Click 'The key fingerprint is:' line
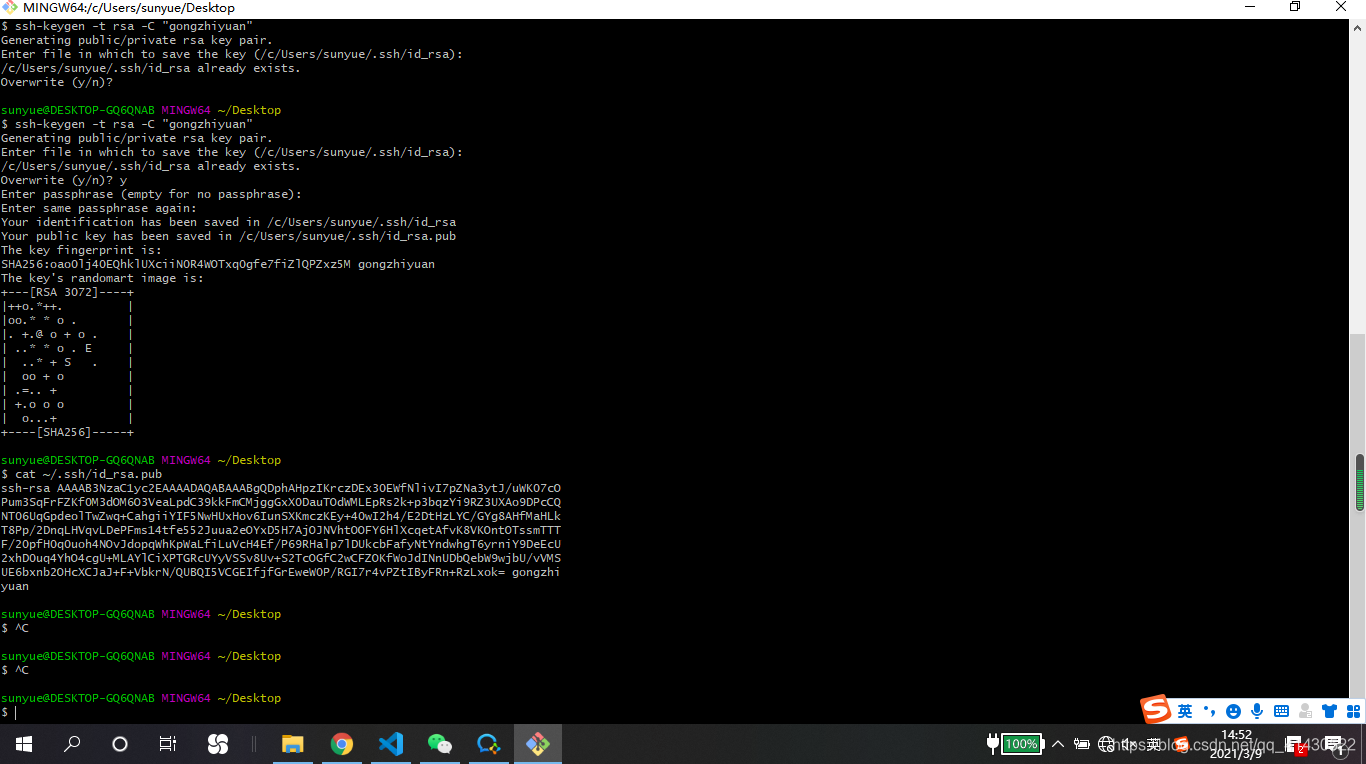Viewport: 1366px width, 764px height. pos(81,250)
